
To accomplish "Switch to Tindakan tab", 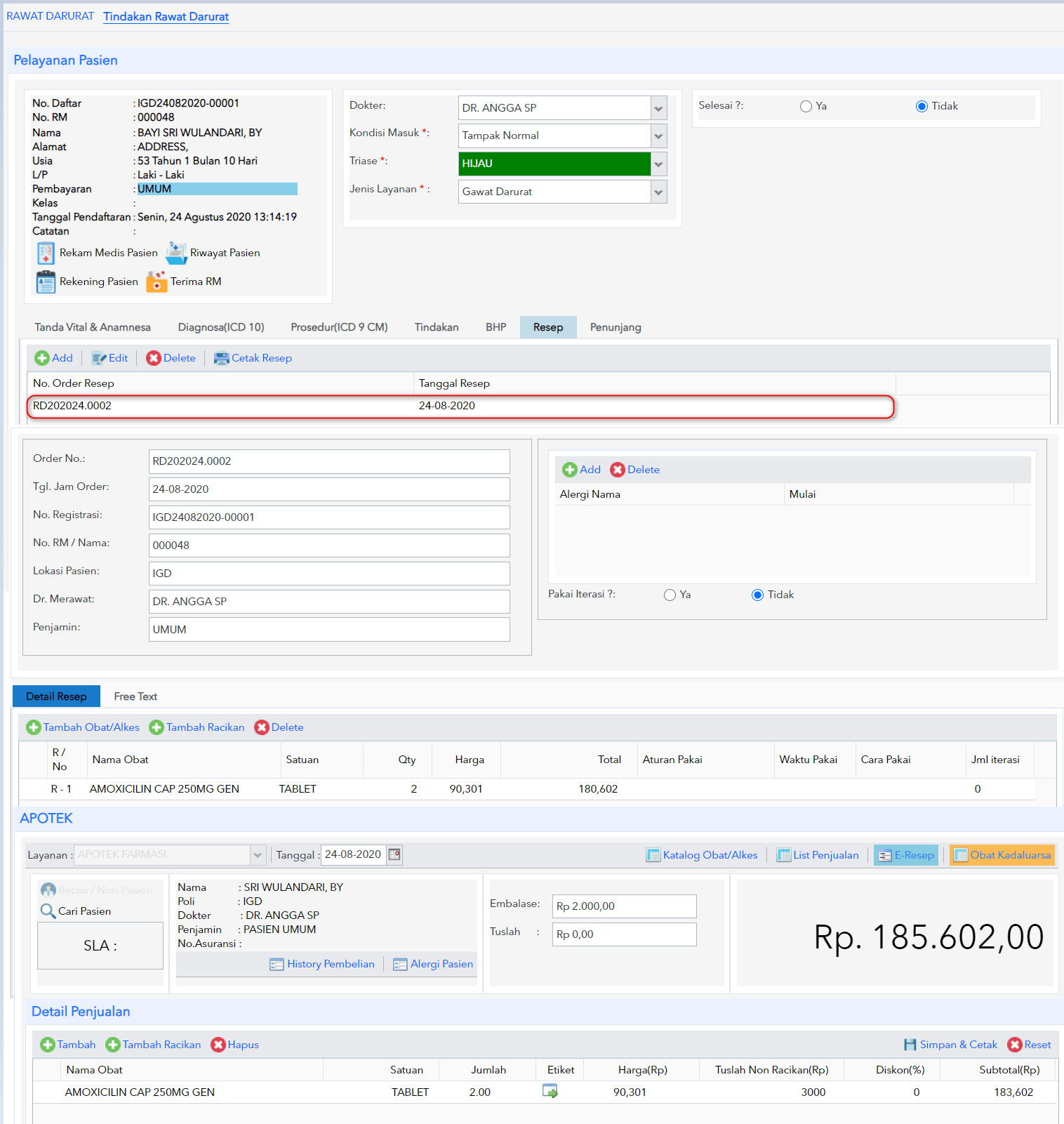I will click(x=437, y=327).
